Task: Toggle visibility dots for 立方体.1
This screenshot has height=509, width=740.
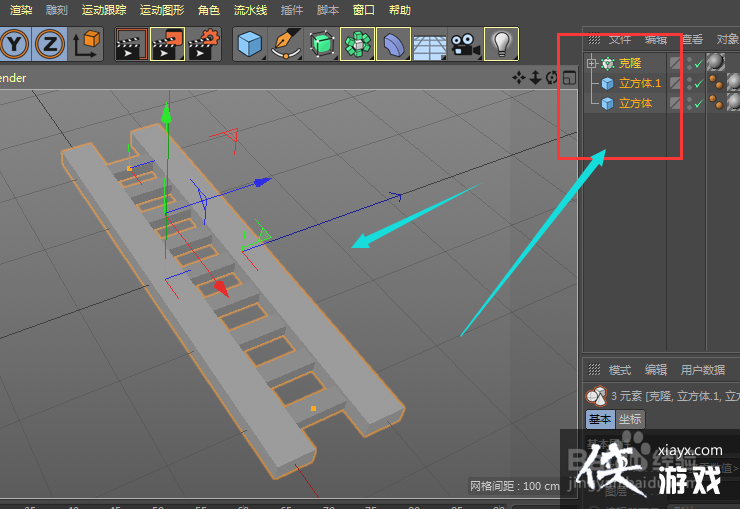Action: (690, 83)
